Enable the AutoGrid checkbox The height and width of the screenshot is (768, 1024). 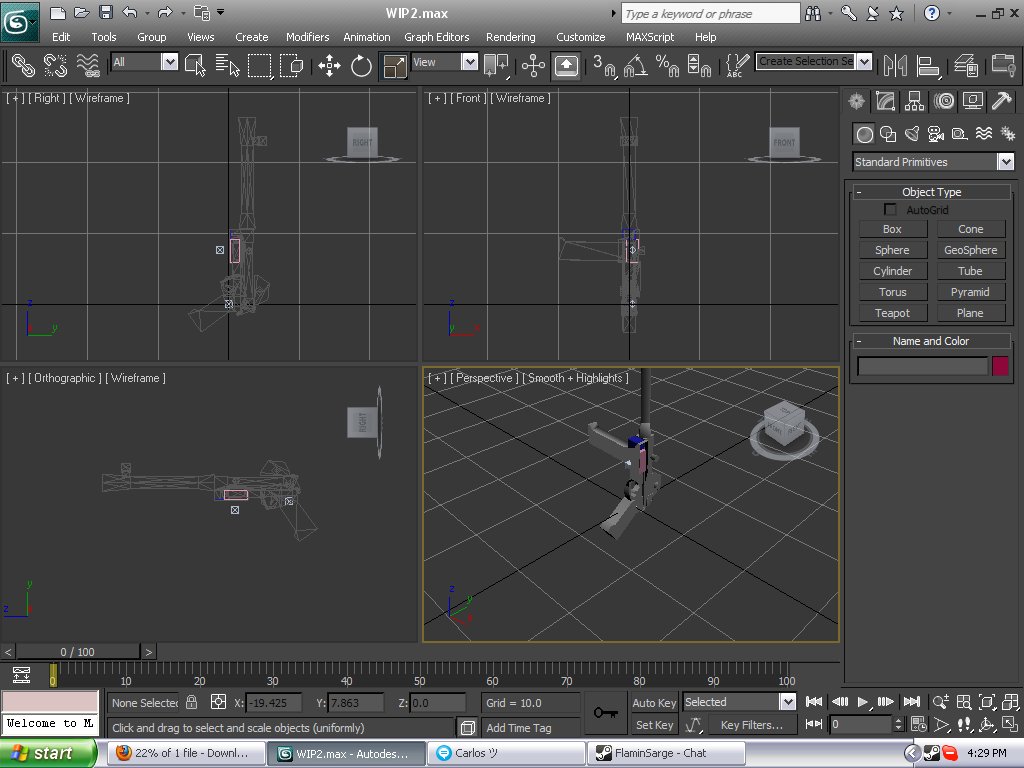click(890, 210)
